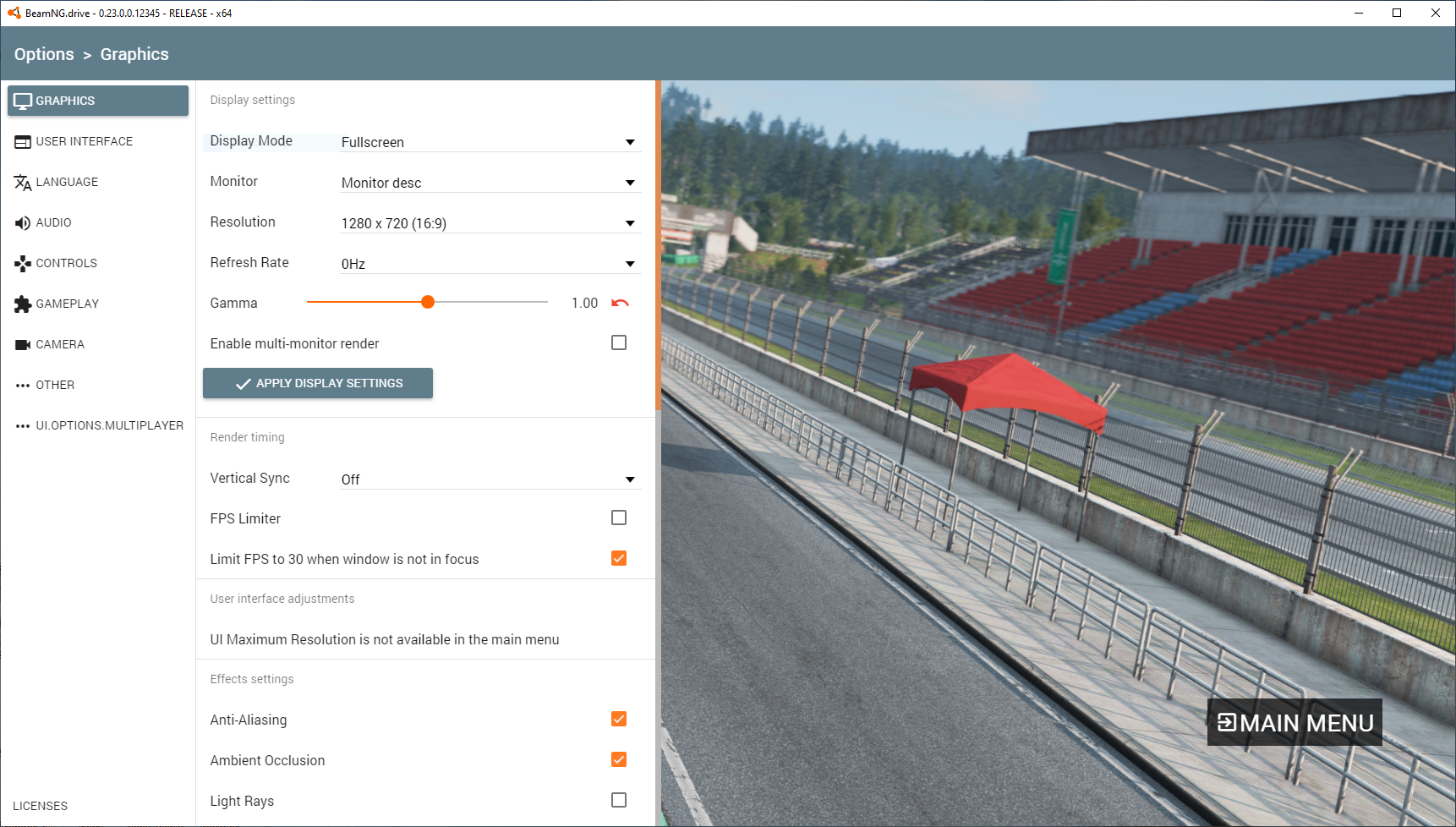The image size is (1456, 827).
Task: Open the Monitor dropdown arrow
Action: [630, 183]
